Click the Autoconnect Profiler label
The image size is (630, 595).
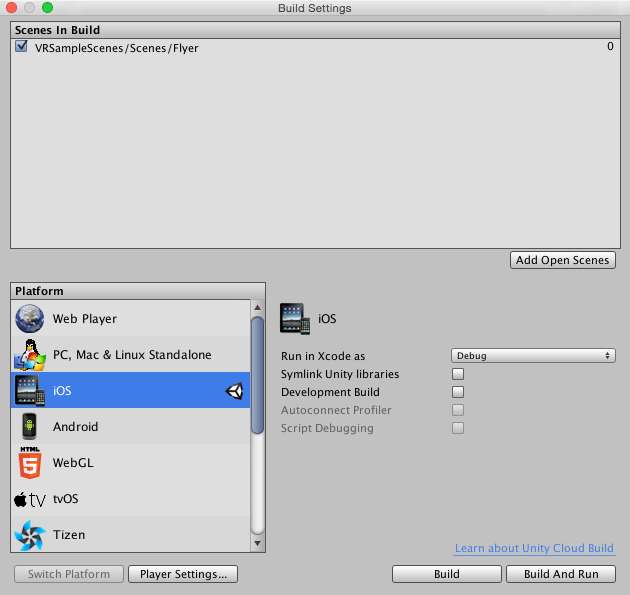tap(336, 410)
